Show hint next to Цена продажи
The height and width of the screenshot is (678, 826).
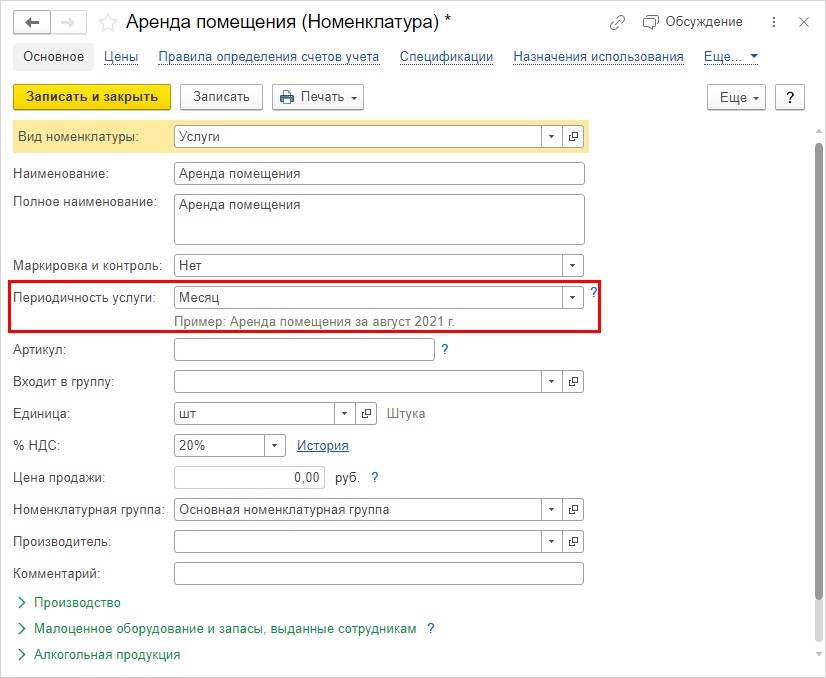point(375,477)
